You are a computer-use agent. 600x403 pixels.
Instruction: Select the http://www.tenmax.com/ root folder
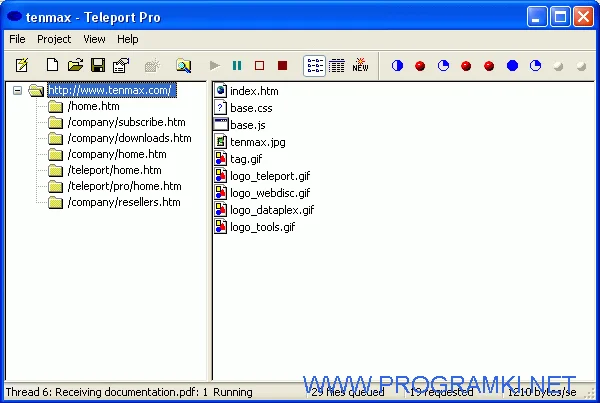(112, 90)
